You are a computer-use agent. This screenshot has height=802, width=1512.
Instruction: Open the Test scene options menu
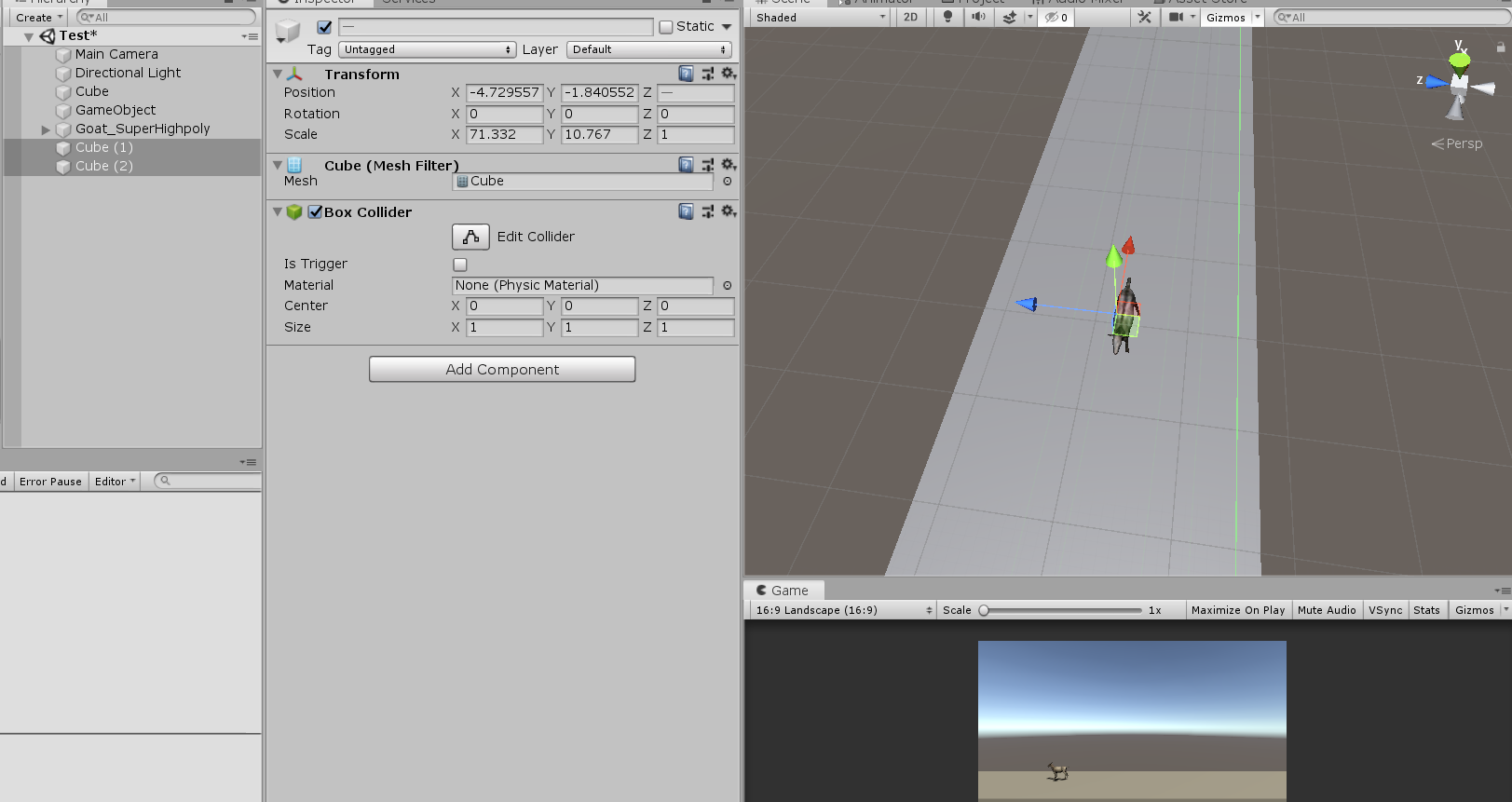pos(250,36)
